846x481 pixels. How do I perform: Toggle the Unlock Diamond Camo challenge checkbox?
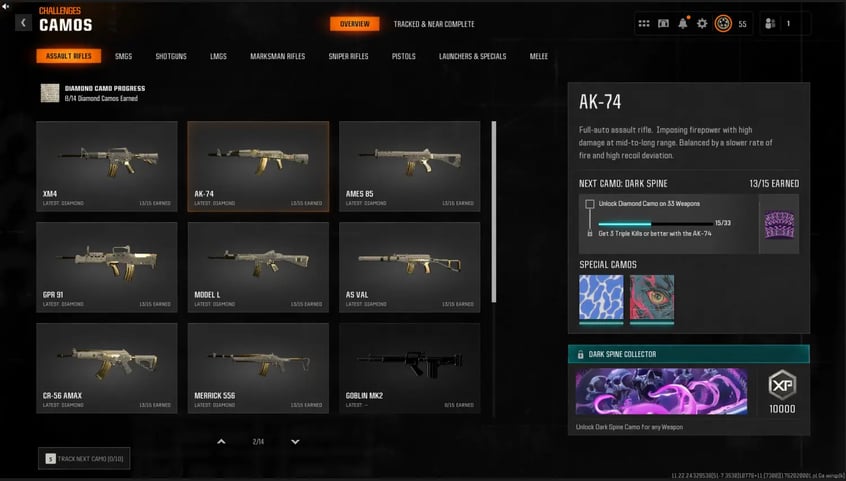coord(590,204)
